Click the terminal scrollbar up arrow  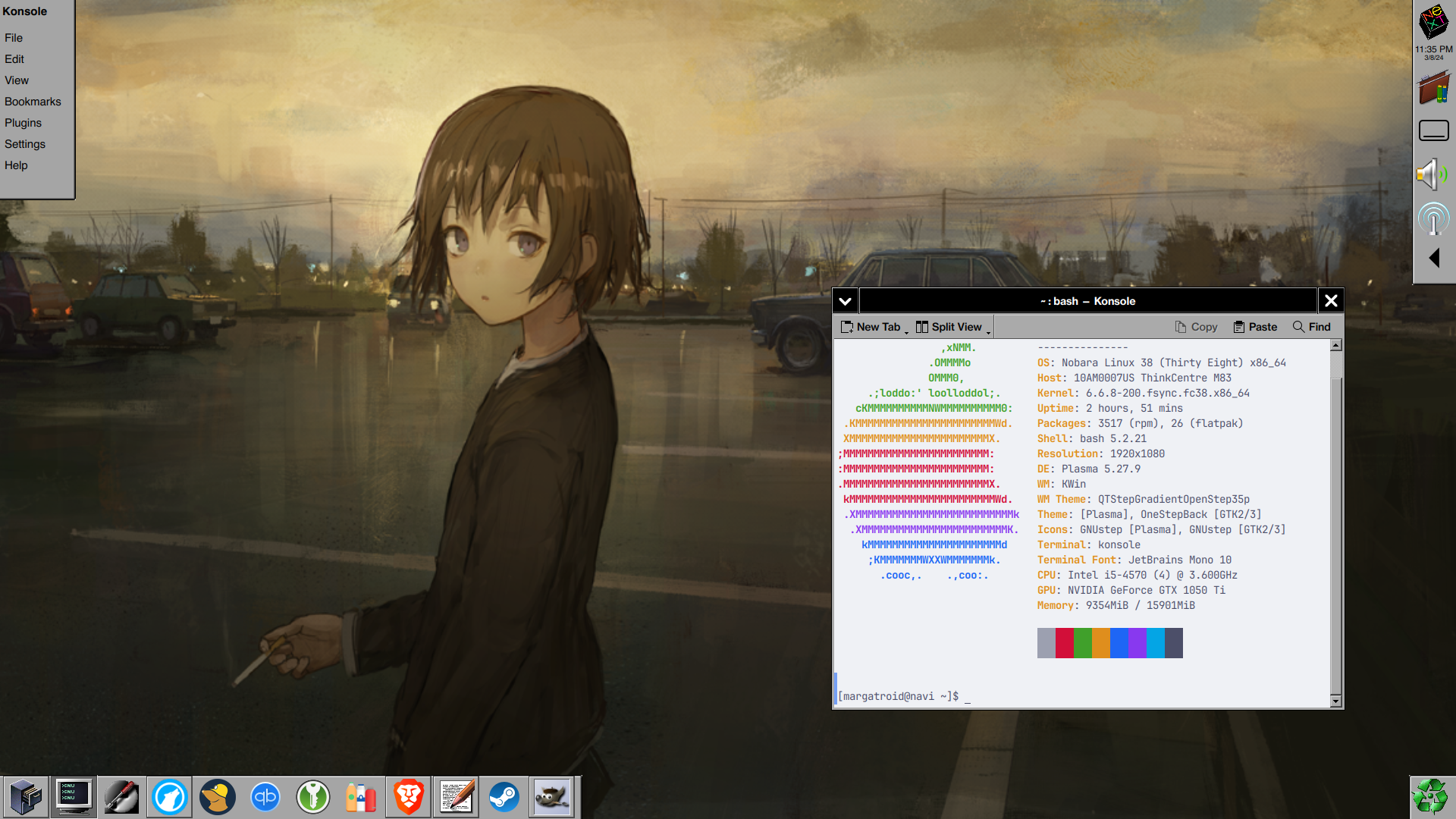[1336, 345]
